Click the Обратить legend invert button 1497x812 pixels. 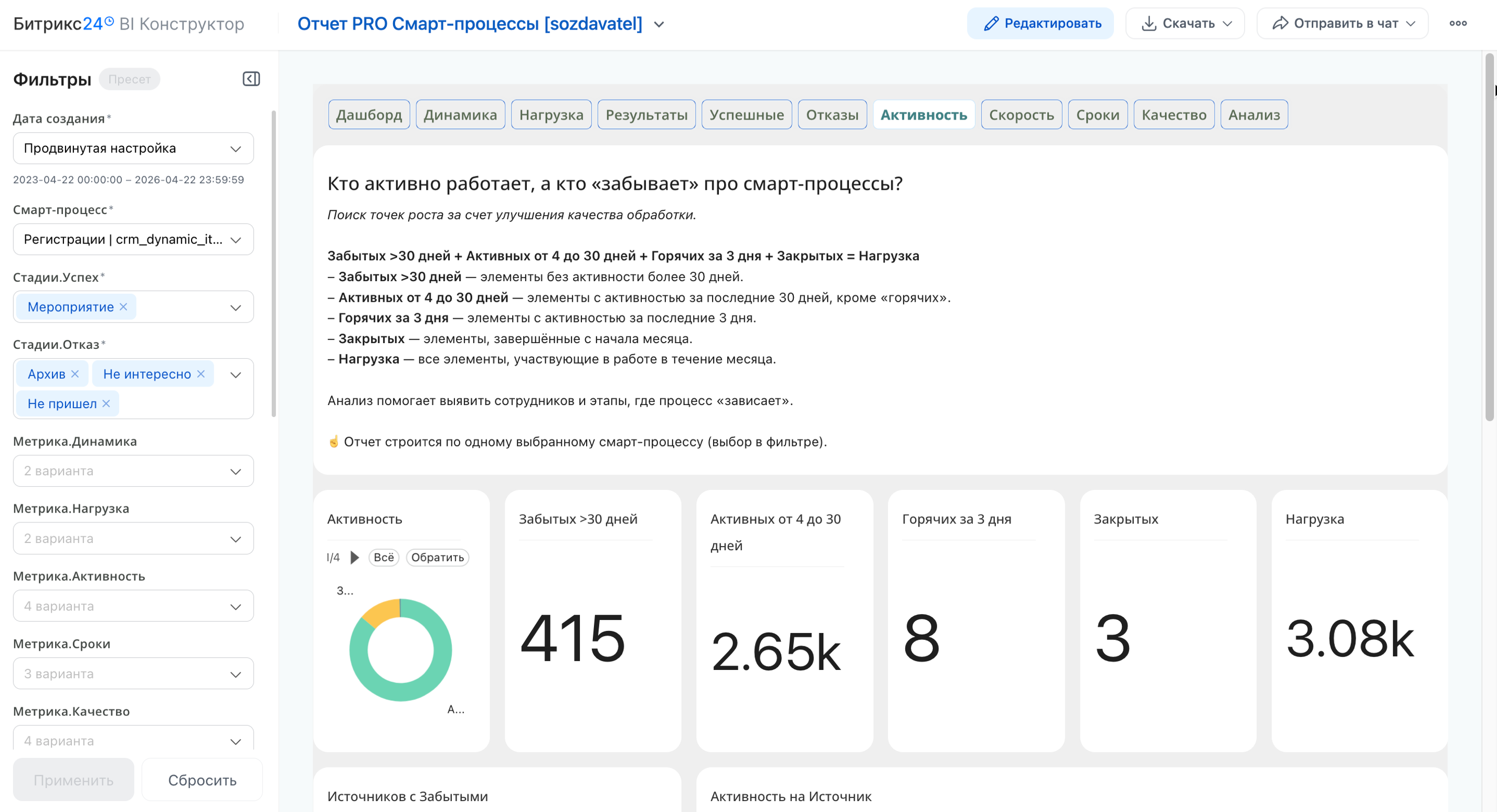(437, 558)
